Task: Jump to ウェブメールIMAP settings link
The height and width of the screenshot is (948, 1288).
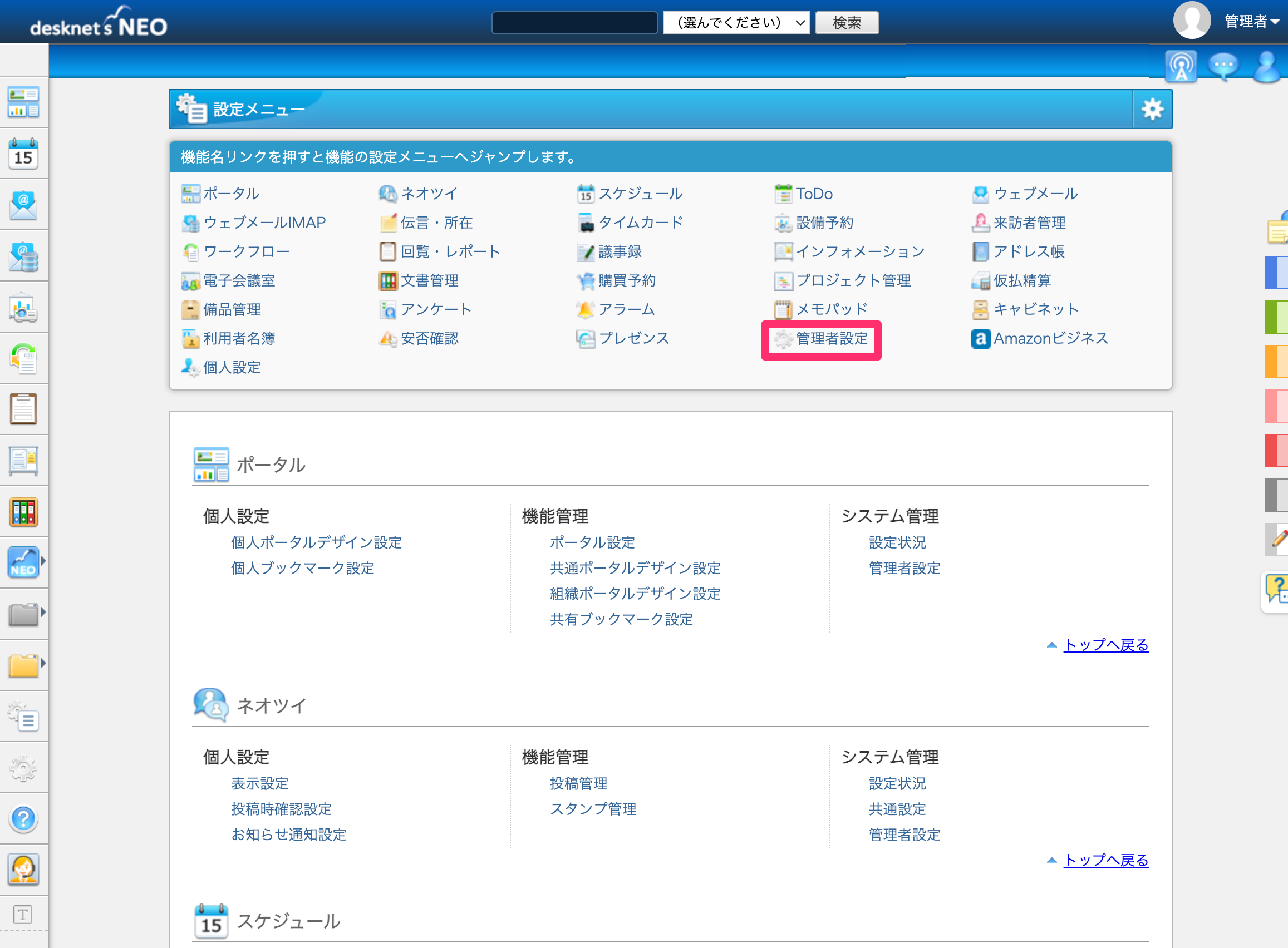Action: 264,222
